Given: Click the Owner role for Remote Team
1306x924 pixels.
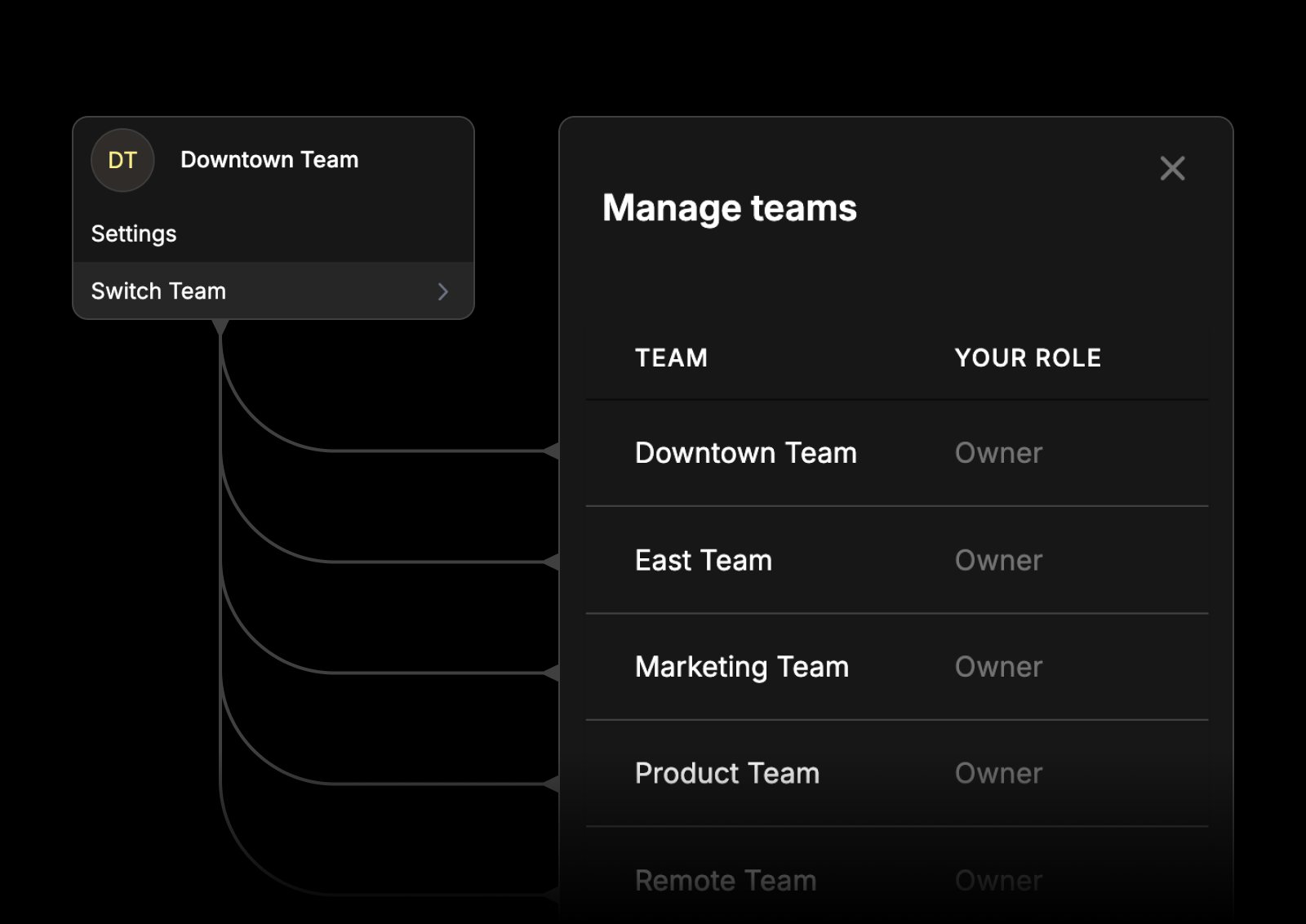Looking at the screenshot, I should tap(998, 880).
